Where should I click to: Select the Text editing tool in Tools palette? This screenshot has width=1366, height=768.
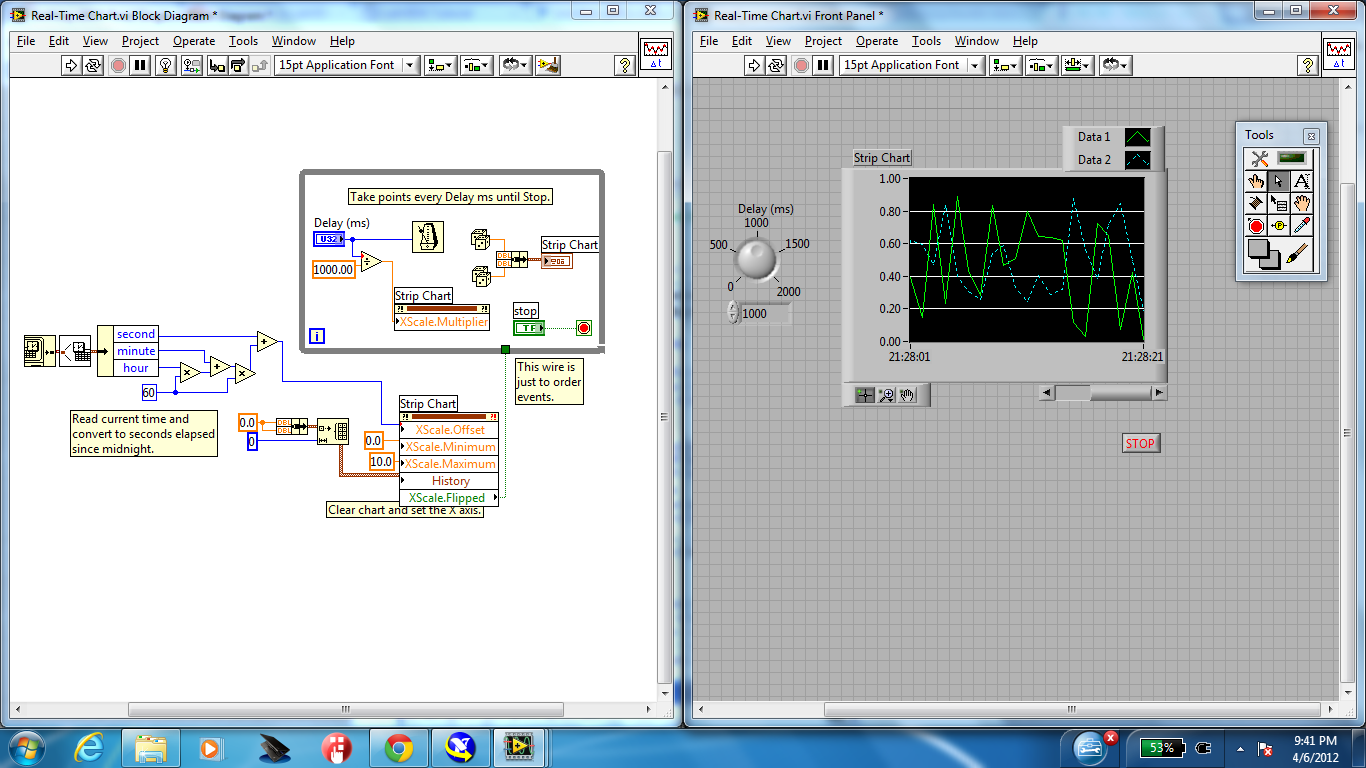click(1301, 182)
